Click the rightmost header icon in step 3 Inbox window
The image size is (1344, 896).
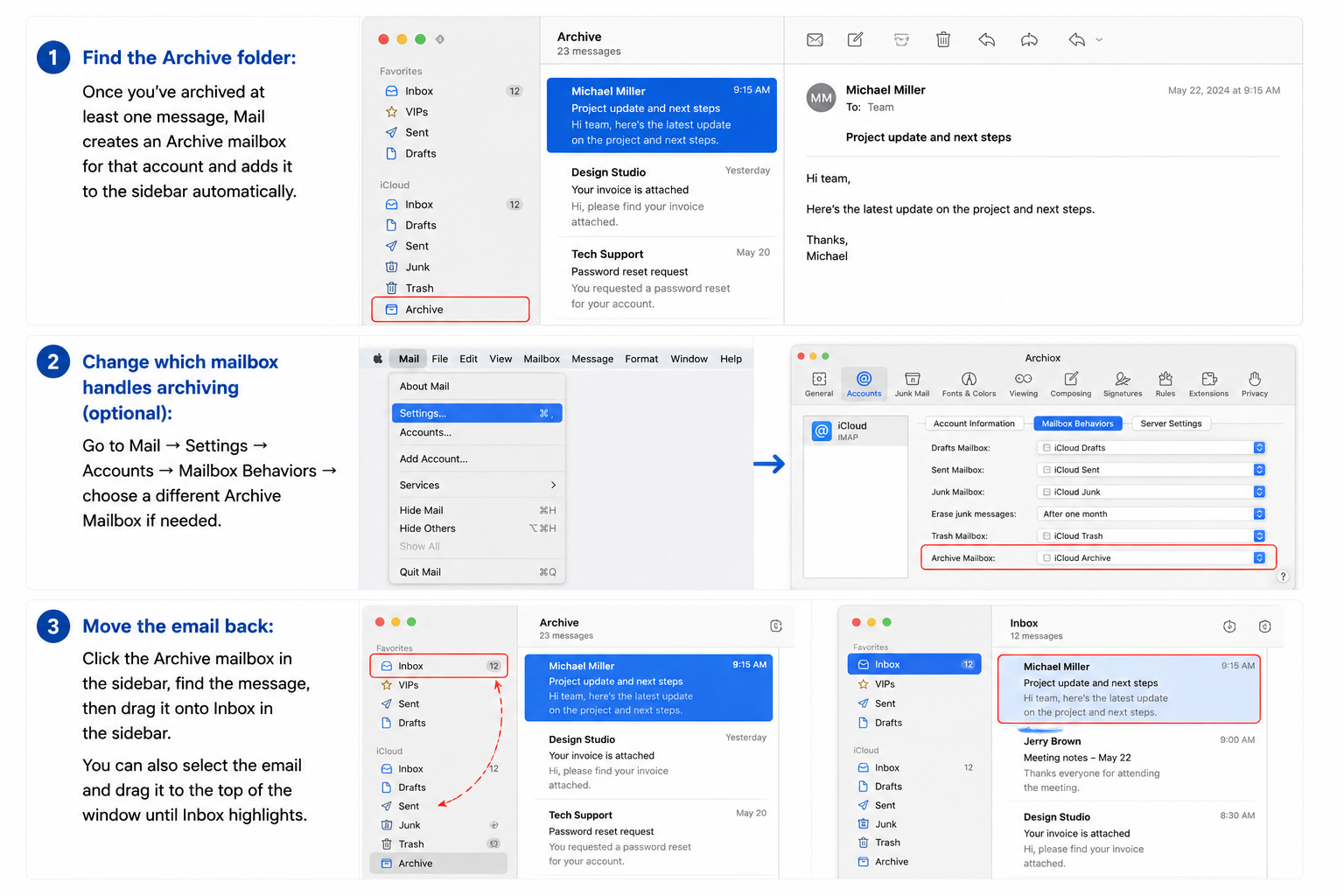[1264, 626]
